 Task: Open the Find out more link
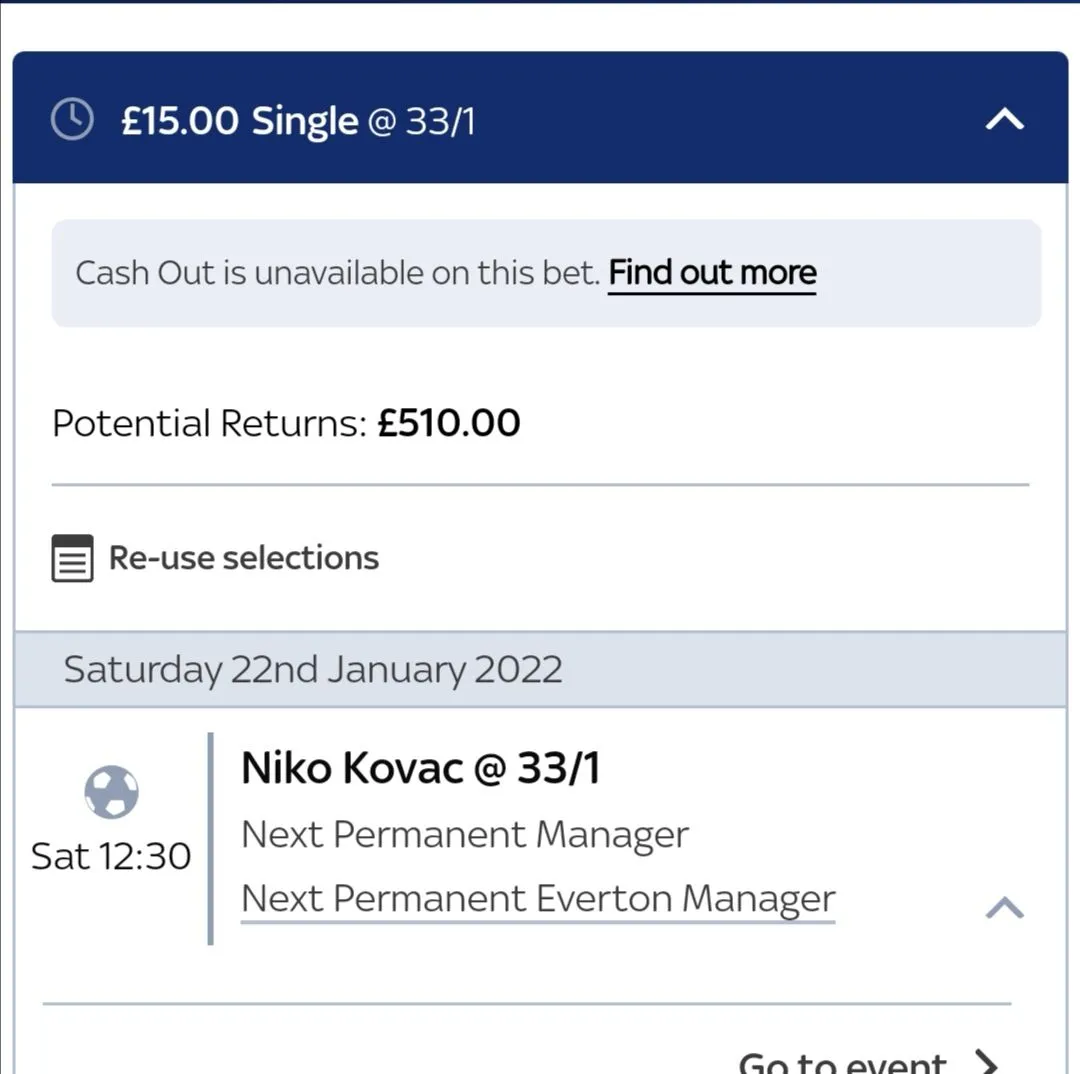(712, 273)
